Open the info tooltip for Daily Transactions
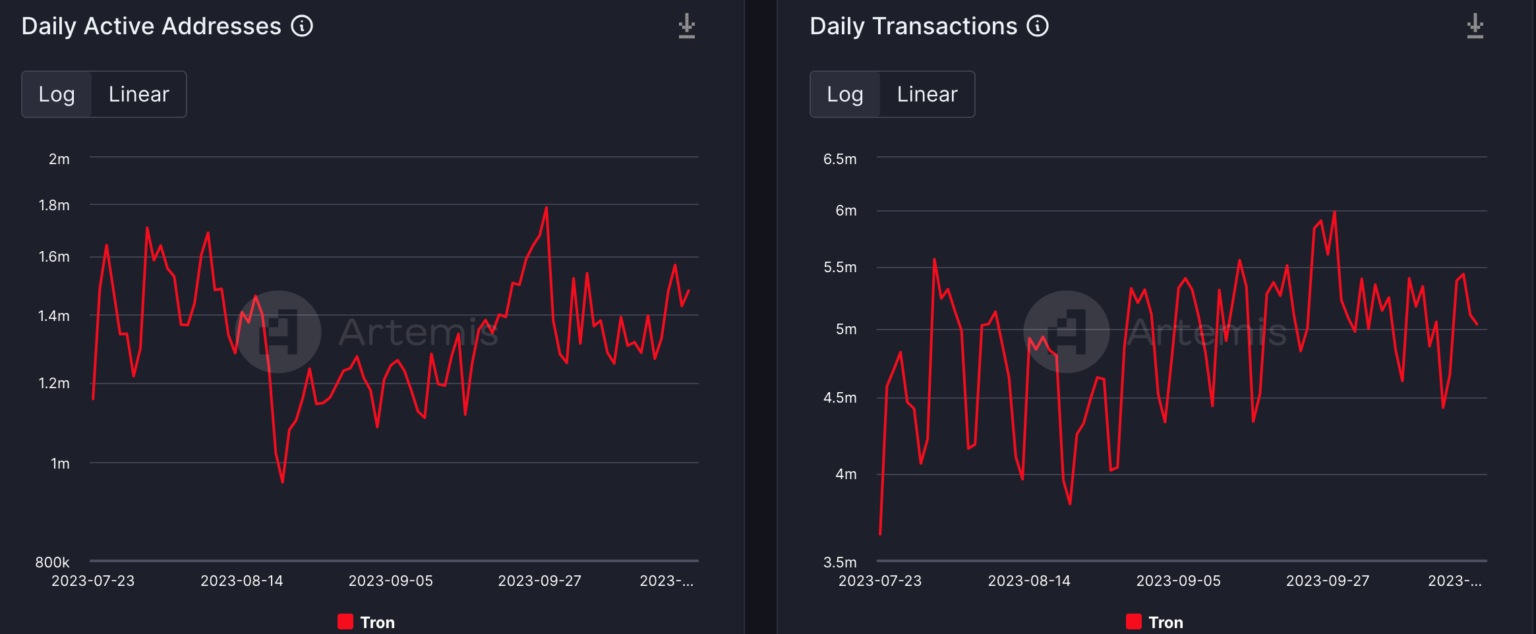The image size is (1536, 634). click(x=1038, y=26)
